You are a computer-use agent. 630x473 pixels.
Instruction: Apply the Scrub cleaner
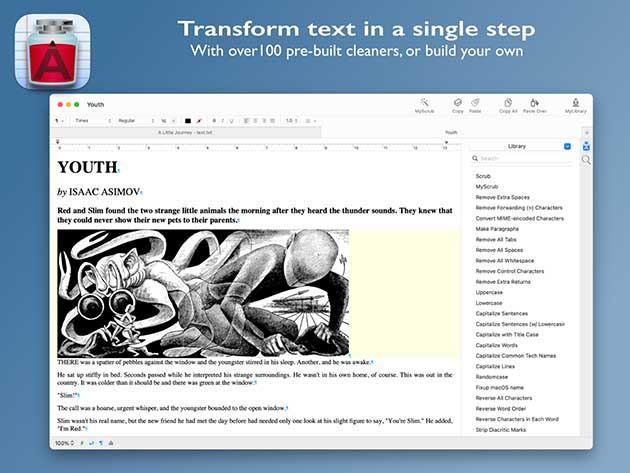pyautogui.click(x=483, y=176)
